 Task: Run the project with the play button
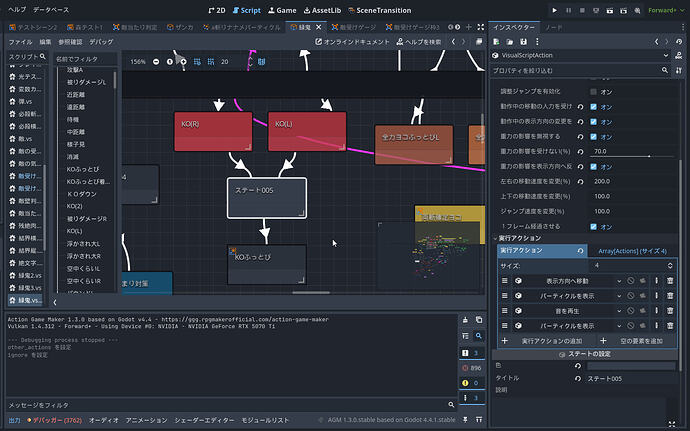(554, 10)
